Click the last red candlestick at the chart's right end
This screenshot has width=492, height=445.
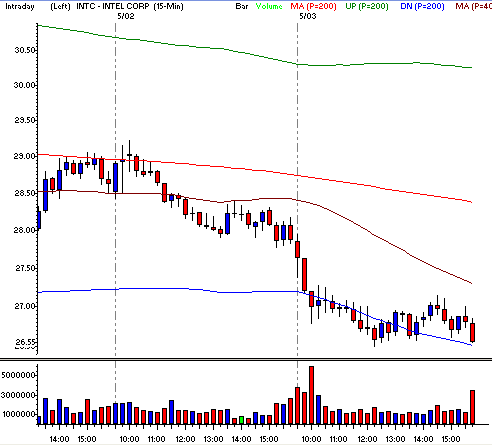point(472,332)
